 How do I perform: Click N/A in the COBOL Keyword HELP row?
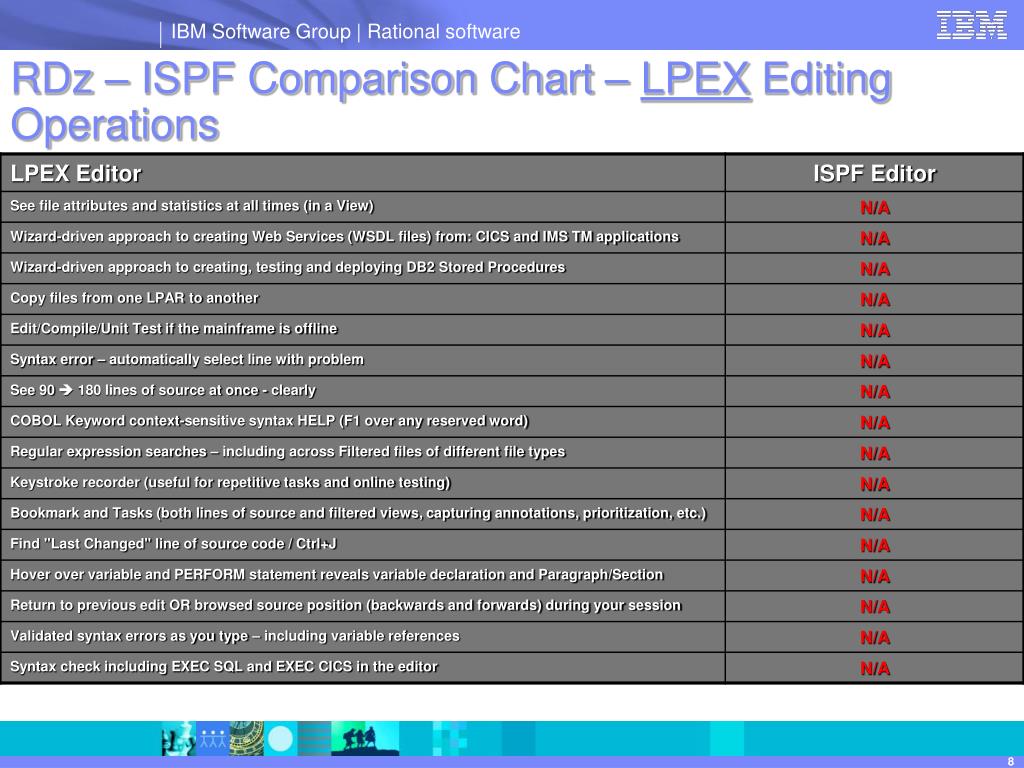click(x=874, y=423)
